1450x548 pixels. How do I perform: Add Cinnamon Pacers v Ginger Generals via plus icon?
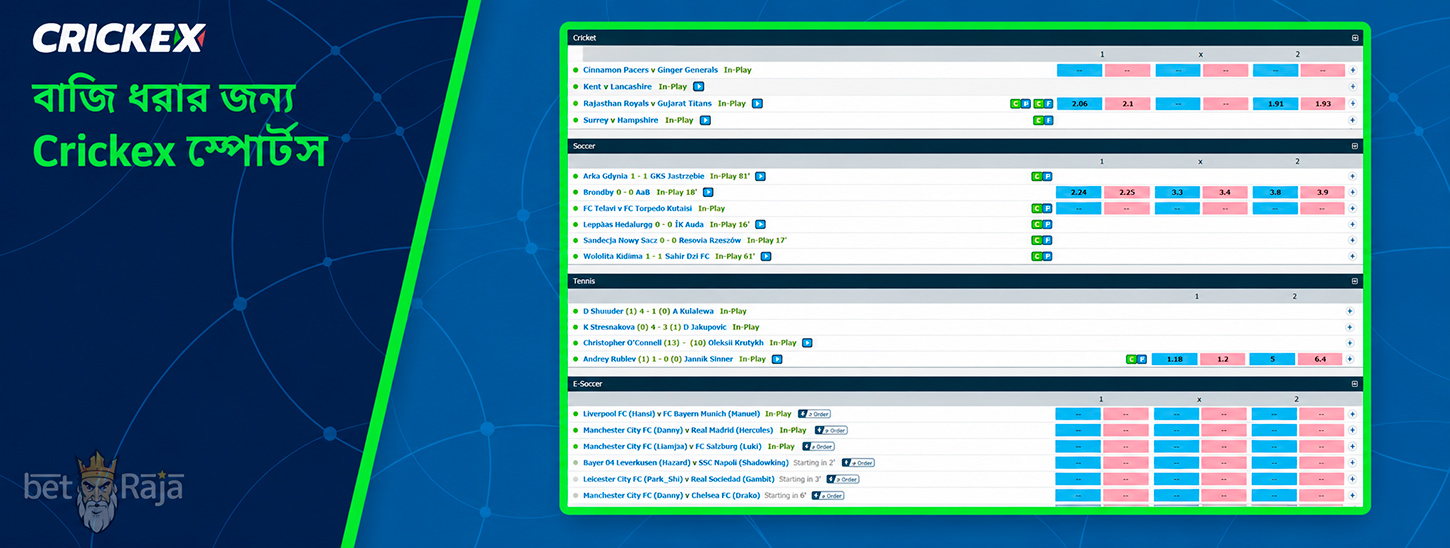tap(1353, 70)
